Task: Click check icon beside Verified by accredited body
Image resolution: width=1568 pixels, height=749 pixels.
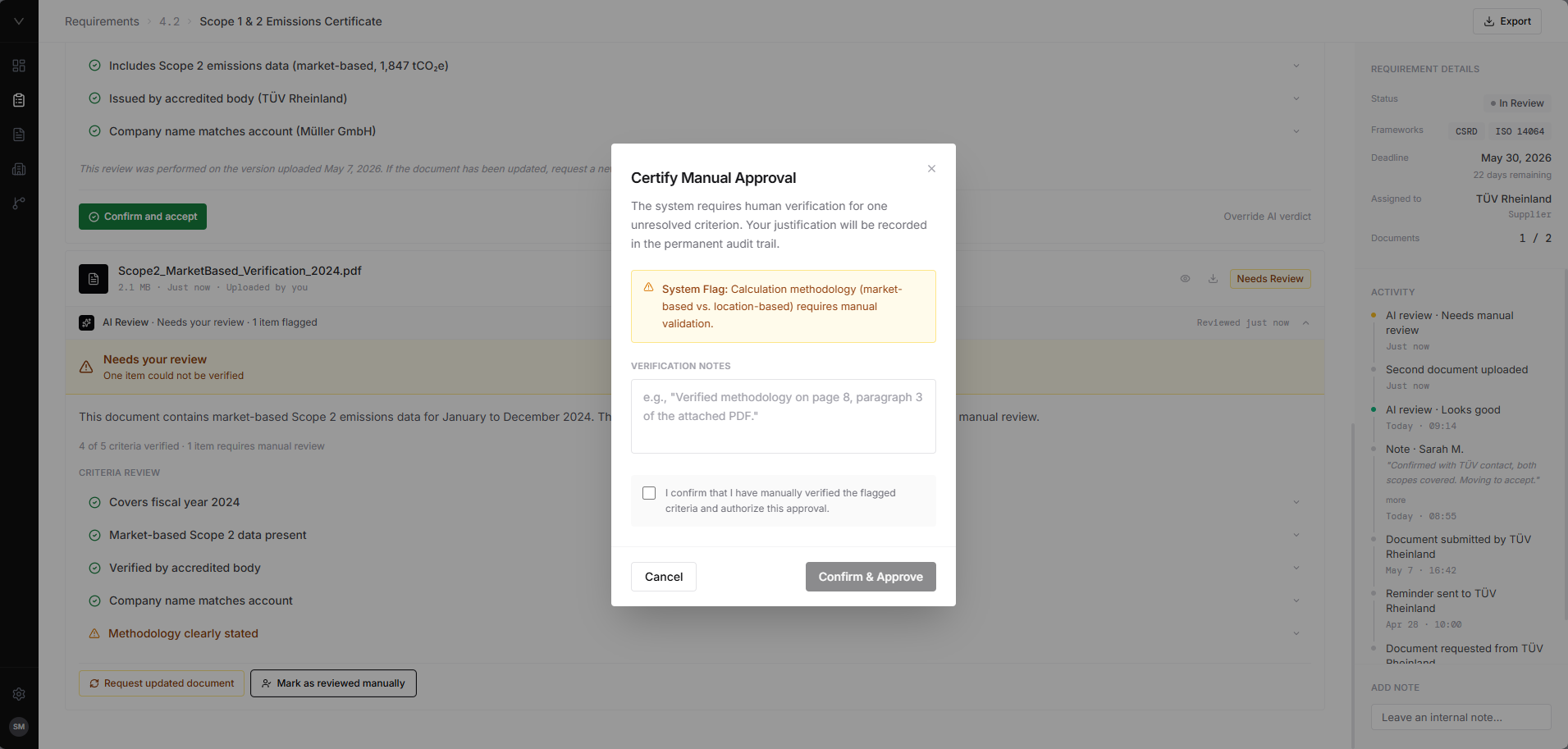Action: (94, 568)
